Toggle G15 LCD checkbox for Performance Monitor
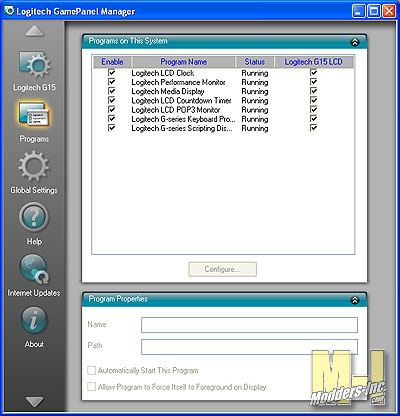Image resolution: width=400 pixels, height=416 pixels. click(x=313, y=82)
